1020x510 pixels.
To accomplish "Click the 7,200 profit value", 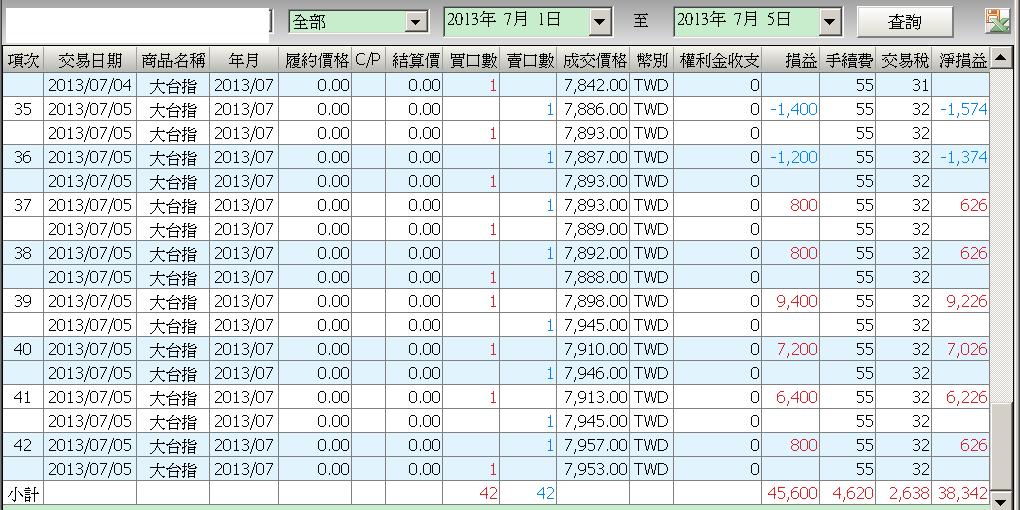I will click(797, 349).
